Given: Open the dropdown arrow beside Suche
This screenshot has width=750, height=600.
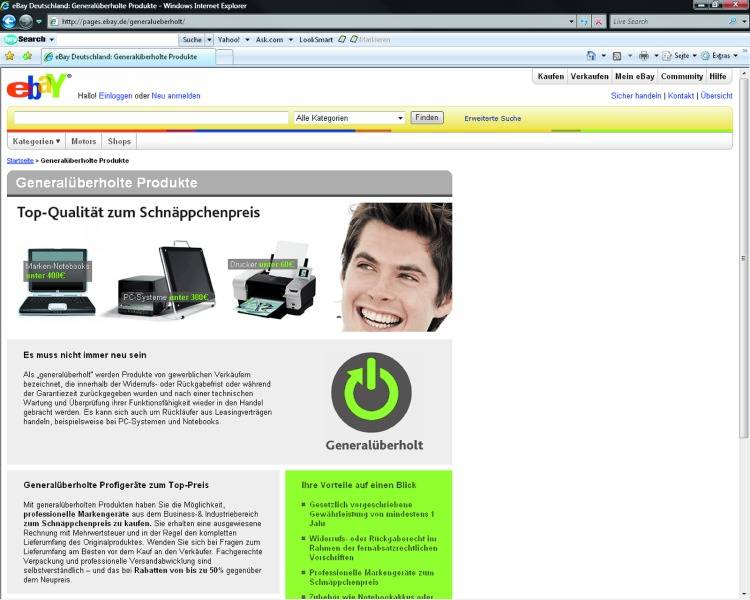Looking at the screenshot, I should 209,40.
